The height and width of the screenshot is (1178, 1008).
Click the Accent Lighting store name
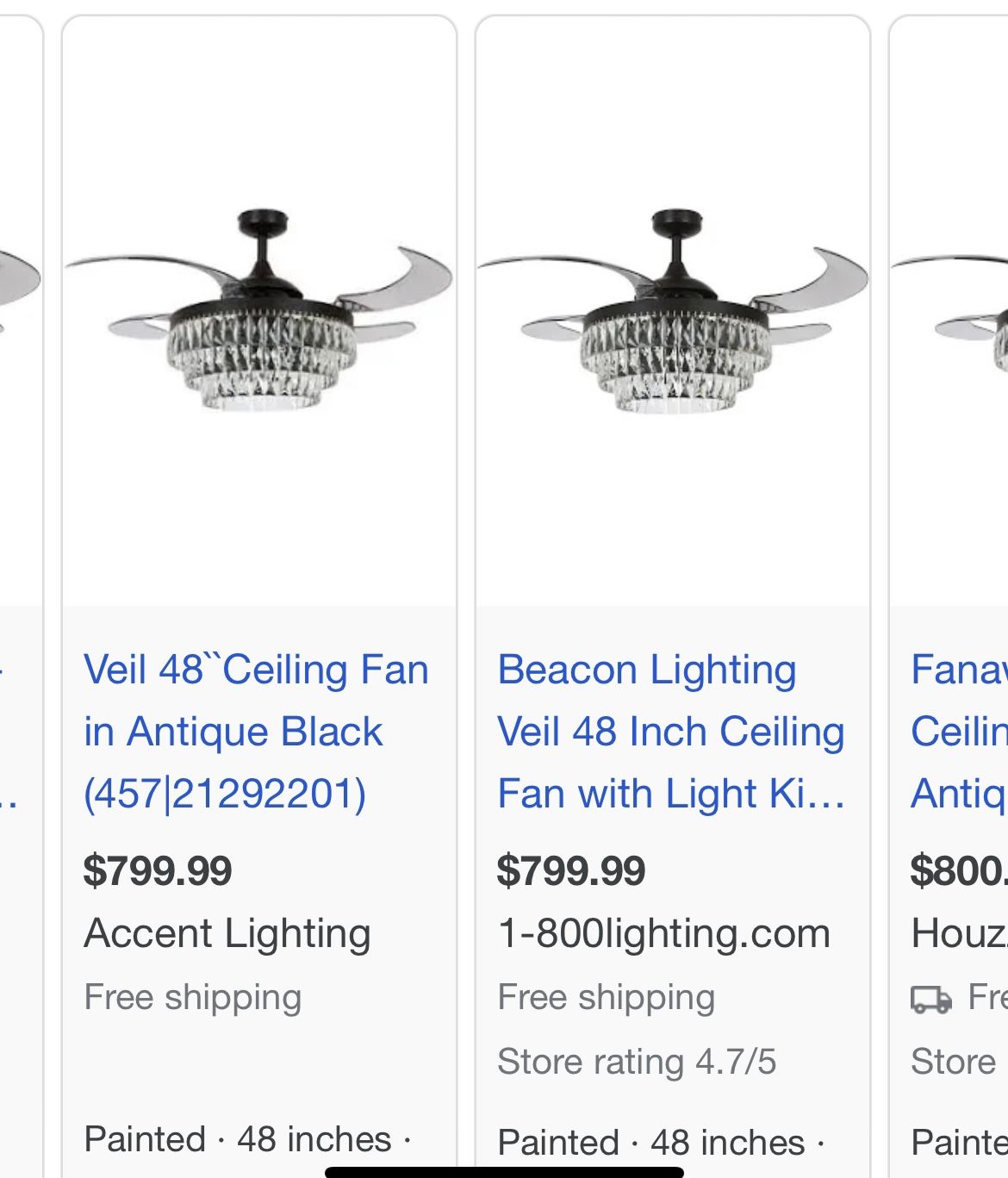(x=227, y=932)
